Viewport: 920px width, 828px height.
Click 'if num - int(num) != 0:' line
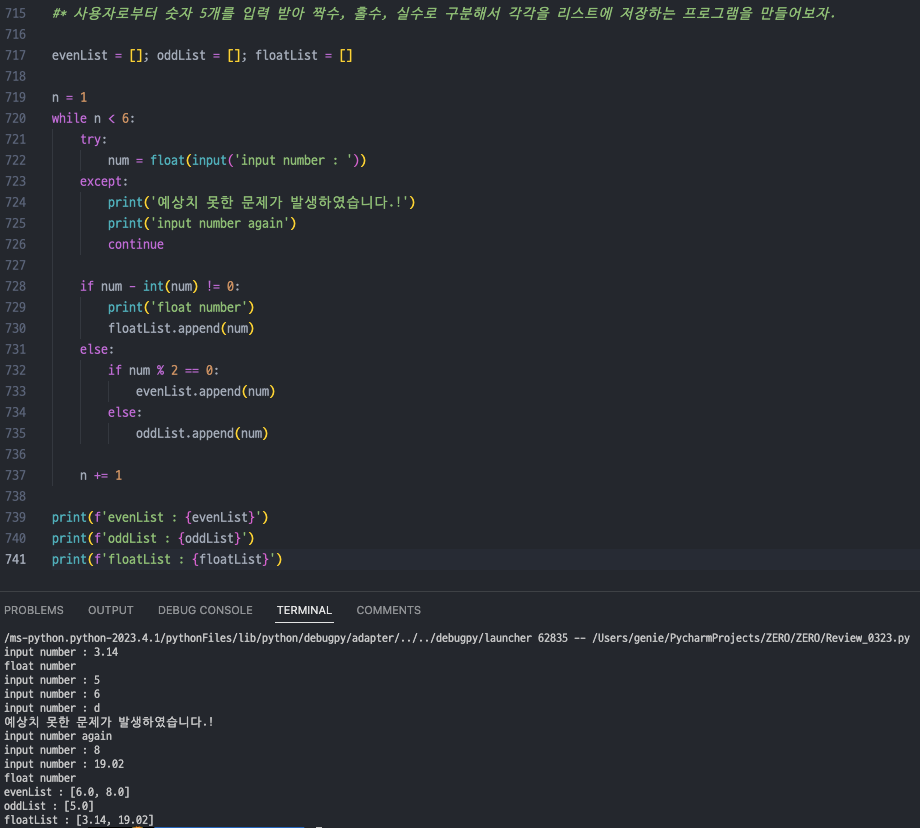click(160, 286)
